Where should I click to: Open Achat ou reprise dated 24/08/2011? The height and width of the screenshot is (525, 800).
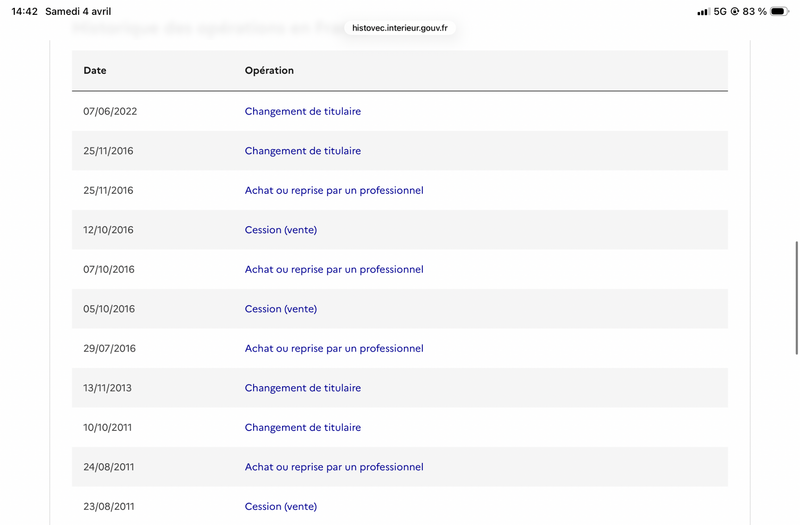pos(334,467)
